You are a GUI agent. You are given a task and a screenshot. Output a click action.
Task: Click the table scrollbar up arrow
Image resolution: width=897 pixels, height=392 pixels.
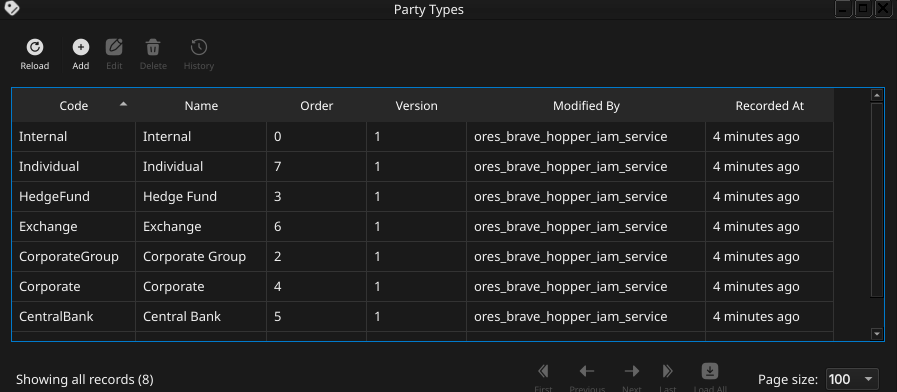(876, 96)
